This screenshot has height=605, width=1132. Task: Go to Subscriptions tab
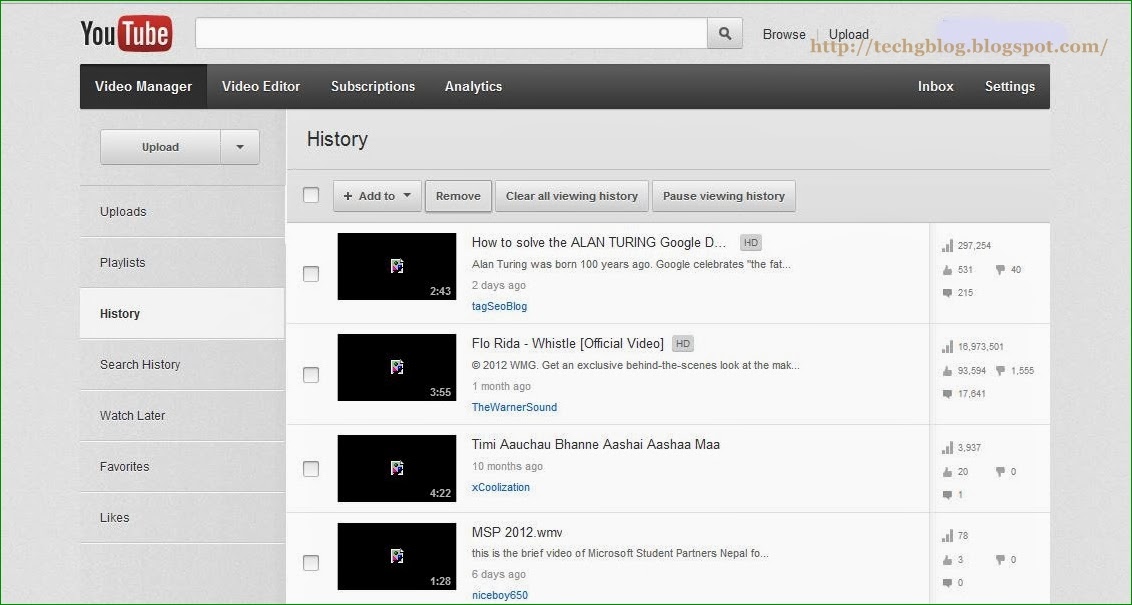[373, 87]
